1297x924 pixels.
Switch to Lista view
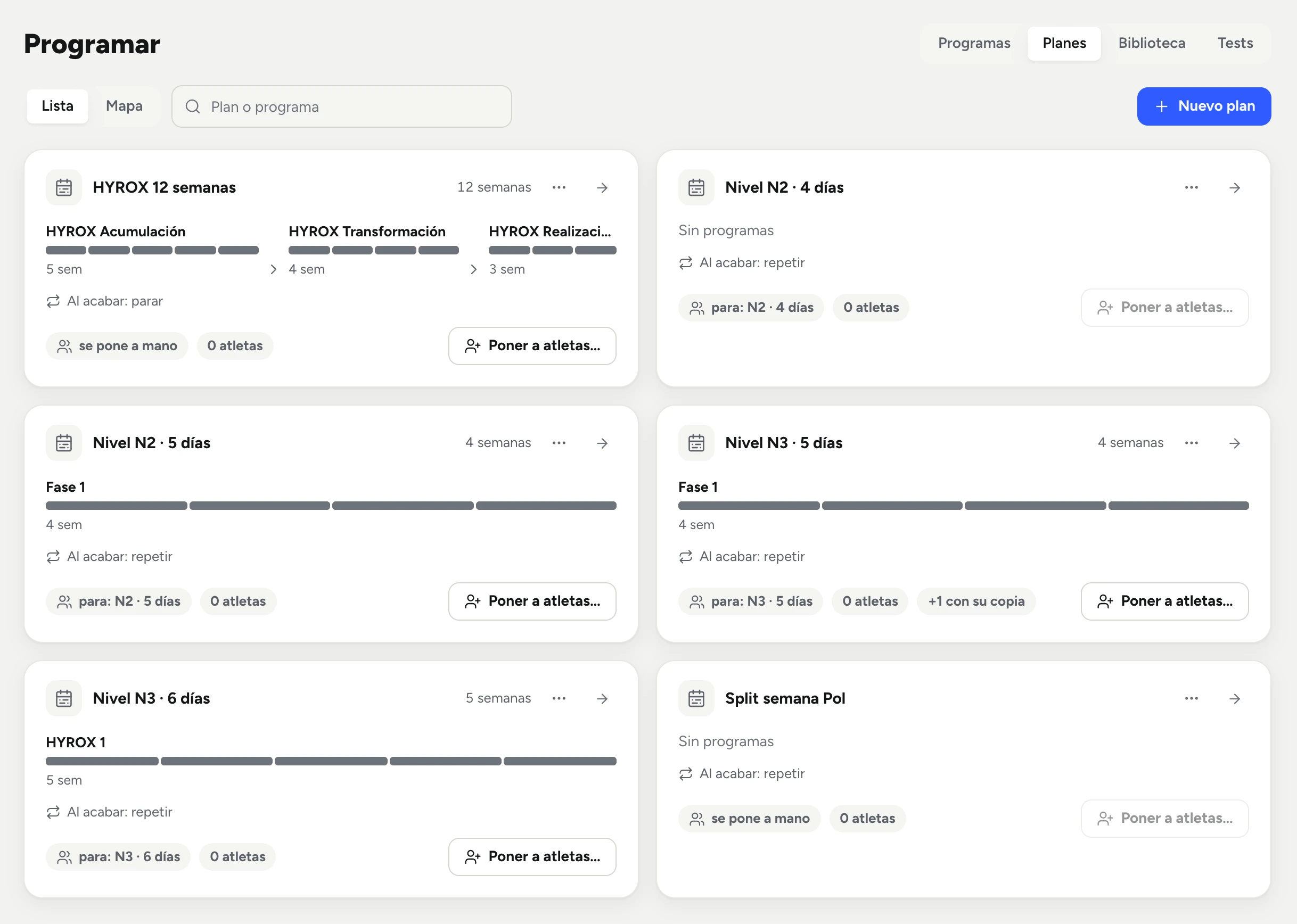58,106
